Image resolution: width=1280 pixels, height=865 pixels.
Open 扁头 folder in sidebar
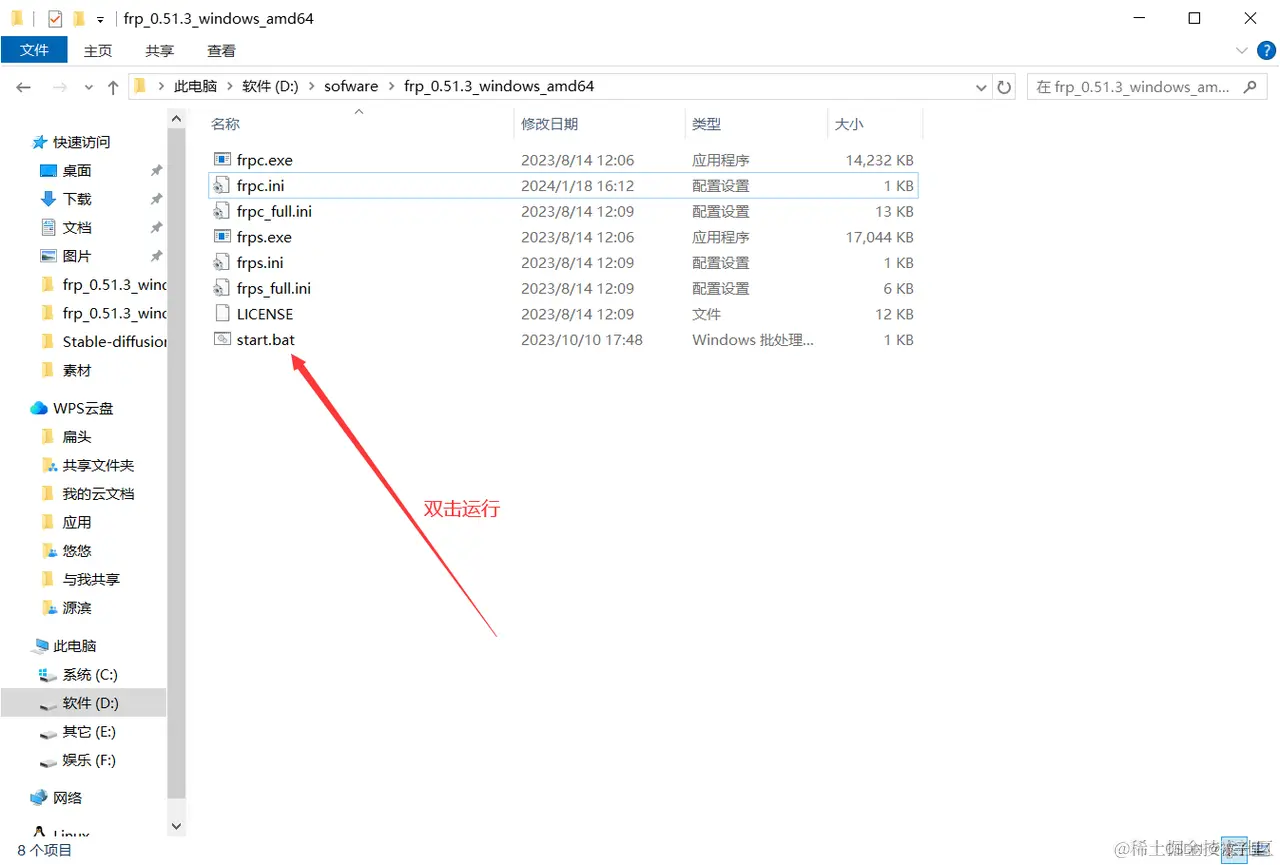[x=66, y=437]
